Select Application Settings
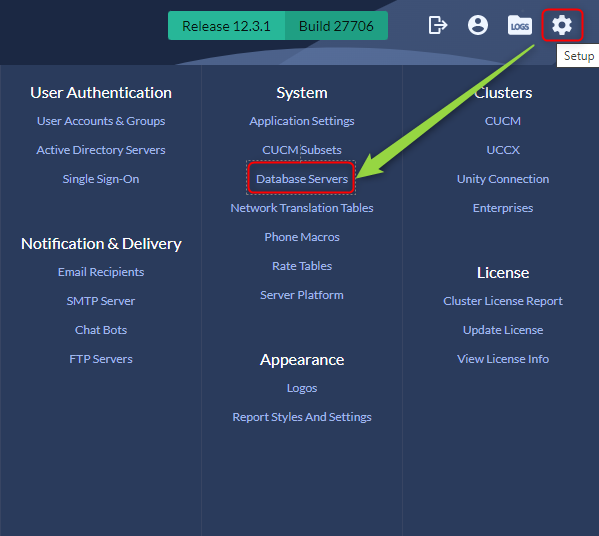This screenshot has width=599, height=536. (302, 121)
